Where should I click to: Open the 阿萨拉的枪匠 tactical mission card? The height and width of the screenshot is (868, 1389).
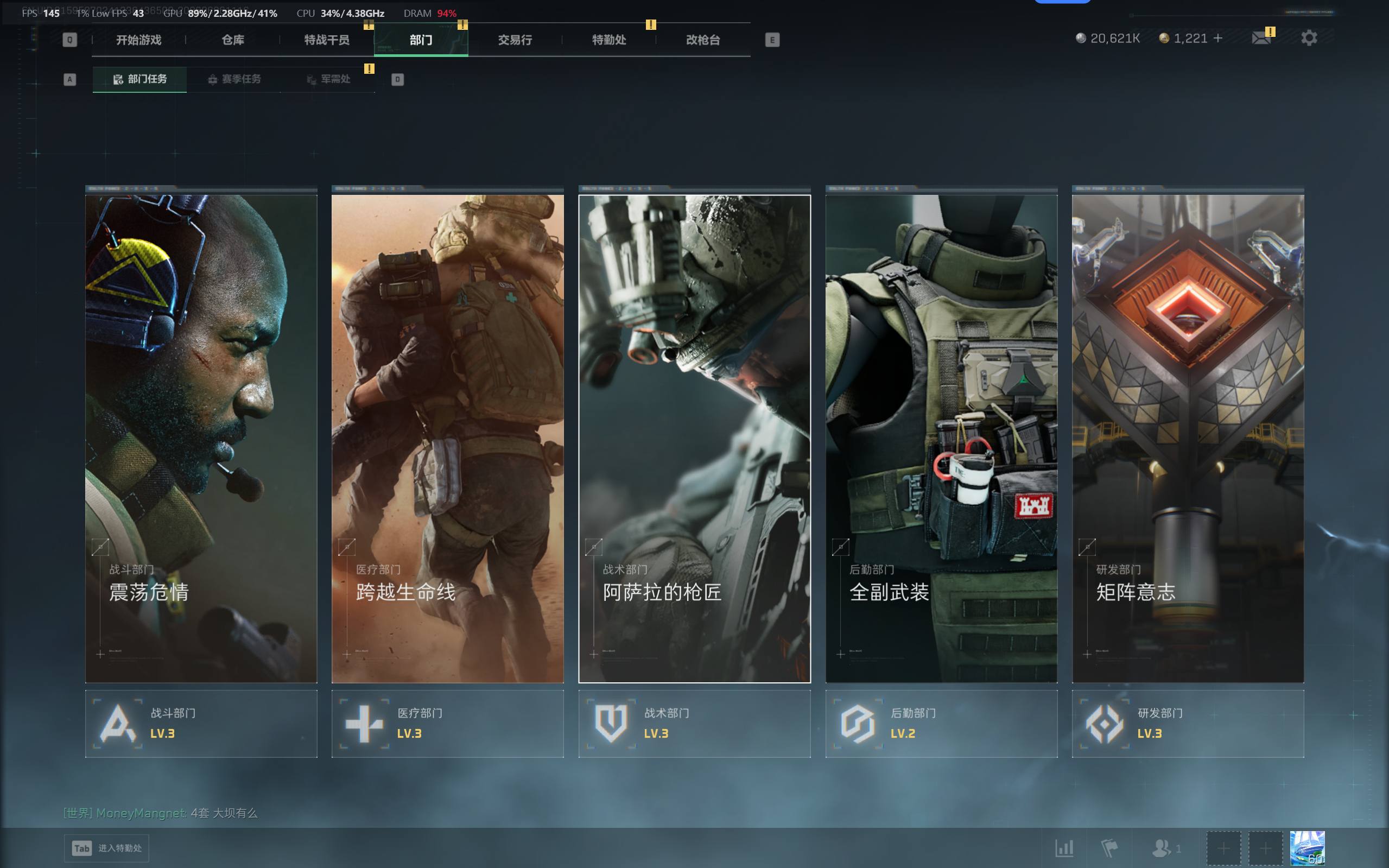coord(695,439)
